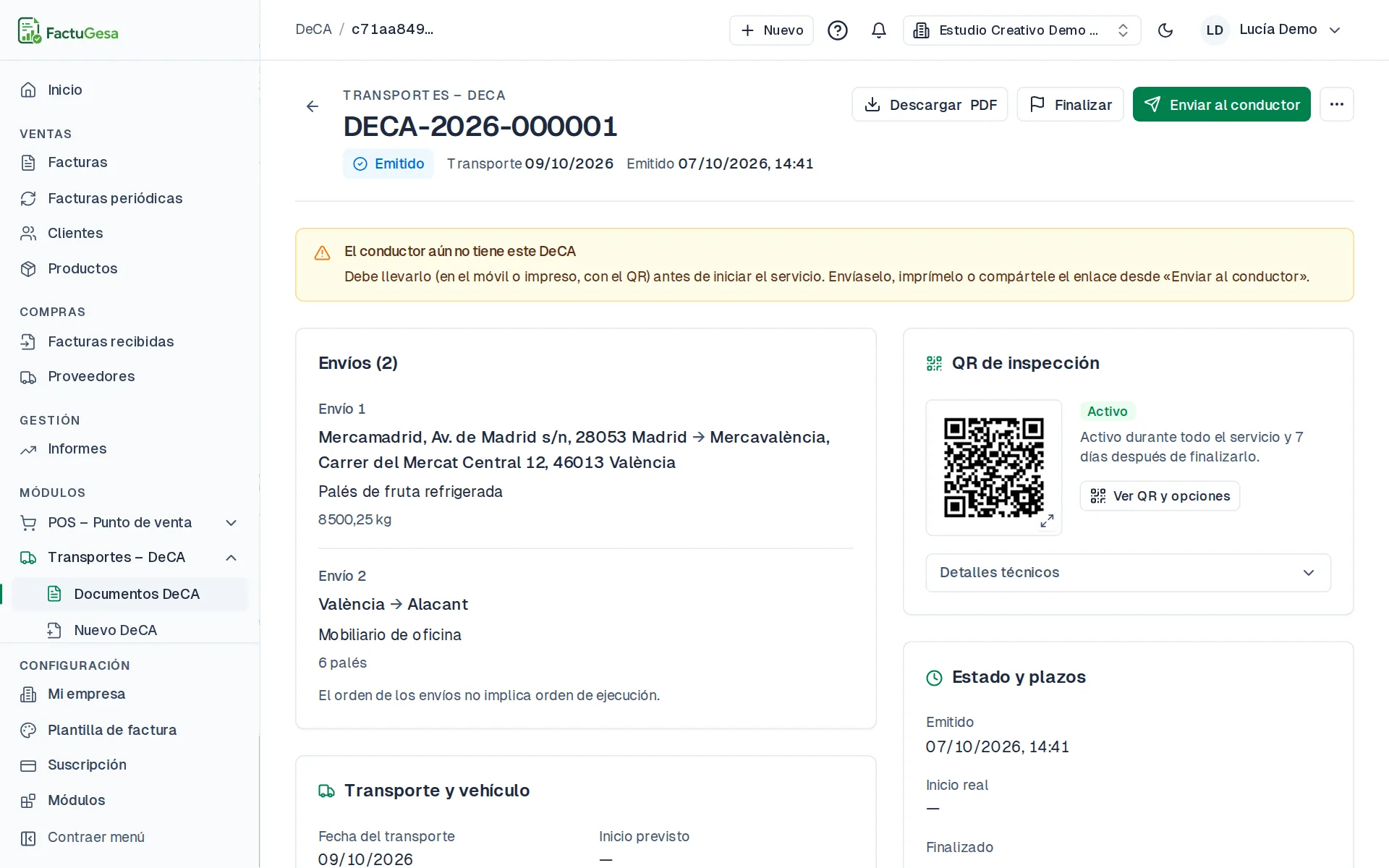Click Enviar al conductor
This screenshot has height=868, width=1389.
1221,104
